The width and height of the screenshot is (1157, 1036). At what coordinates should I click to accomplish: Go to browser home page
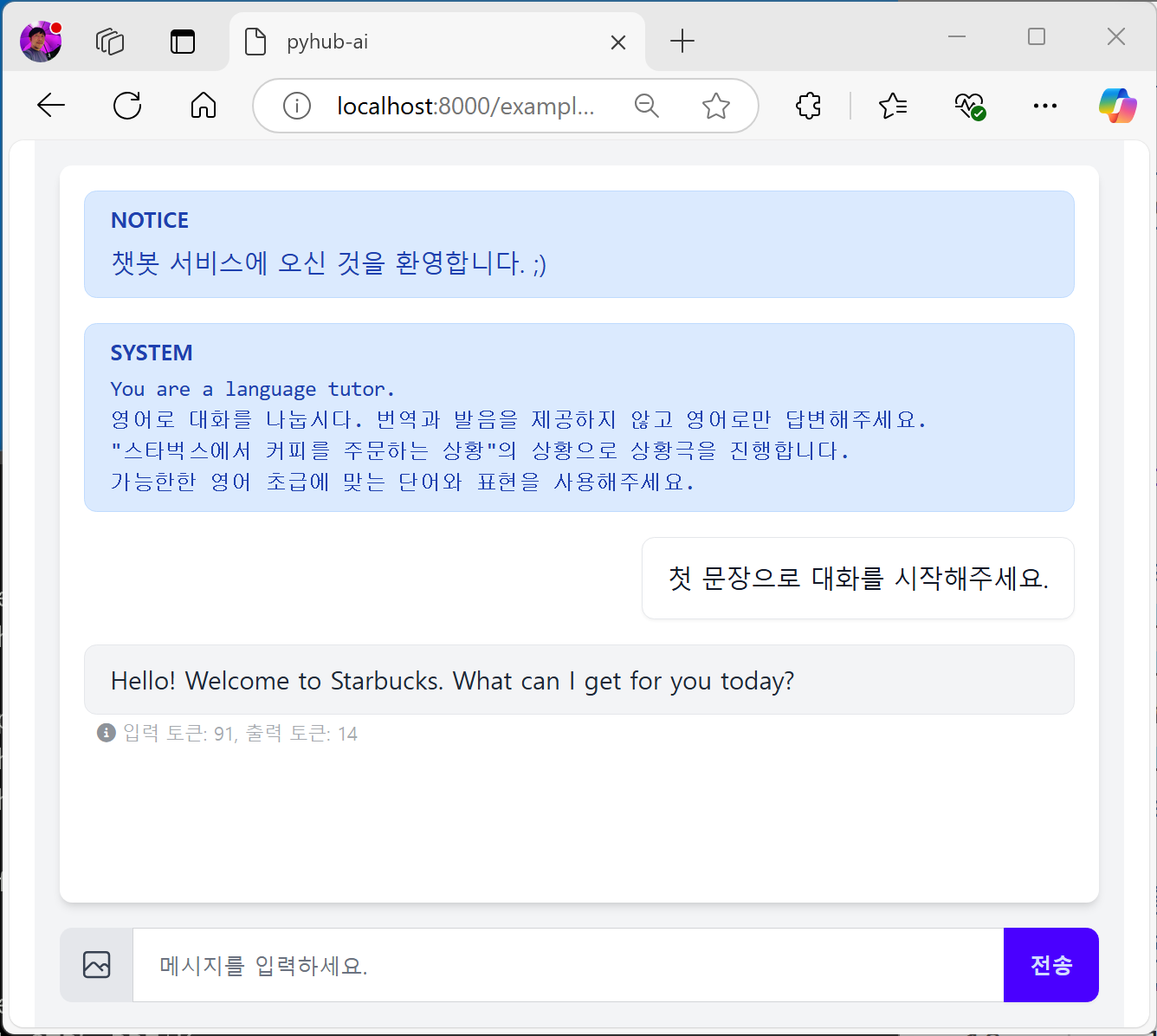(x=204, y=106)
